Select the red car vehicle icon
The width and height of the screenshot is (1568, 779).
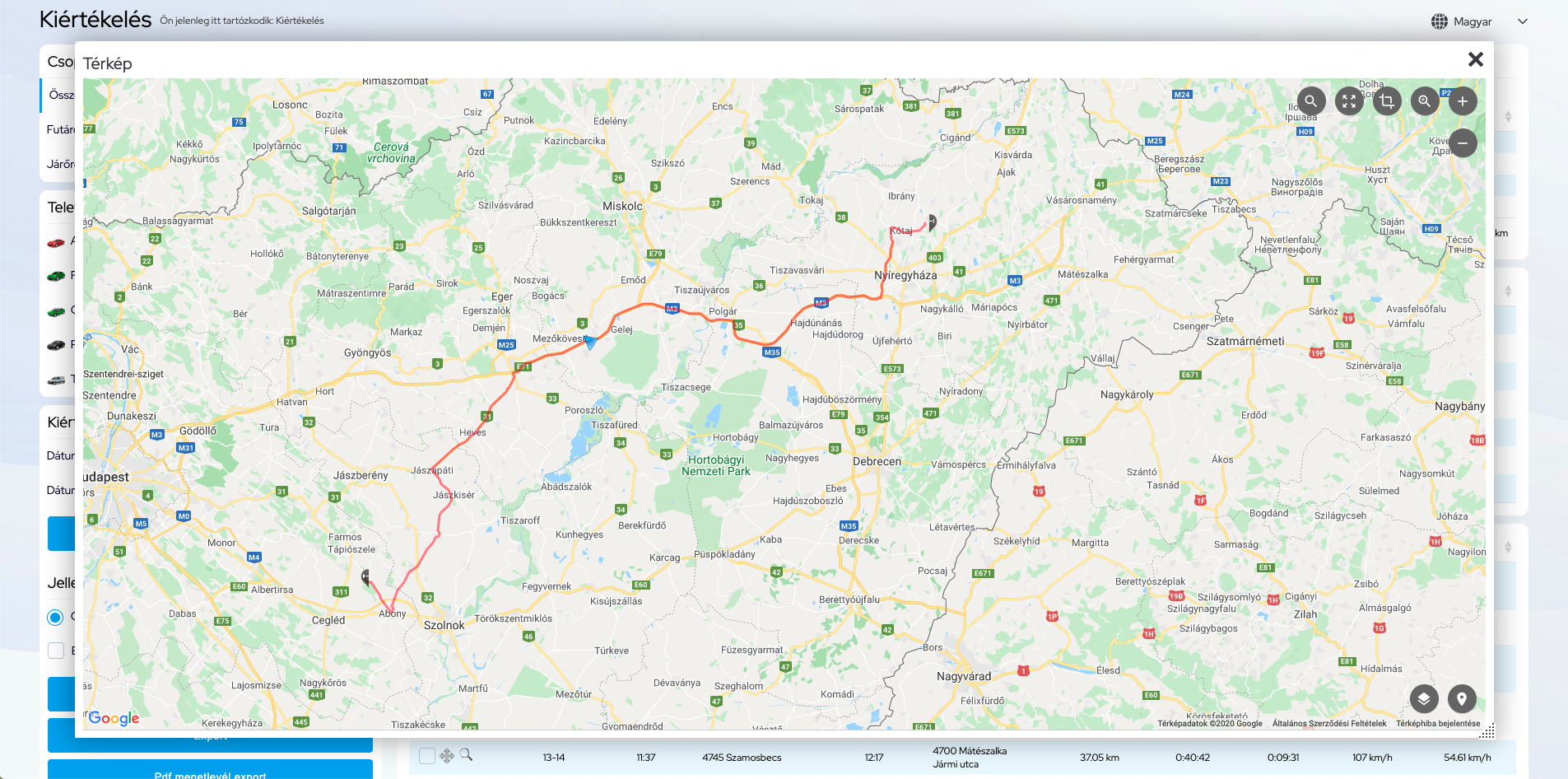click(x=56, y=242)
